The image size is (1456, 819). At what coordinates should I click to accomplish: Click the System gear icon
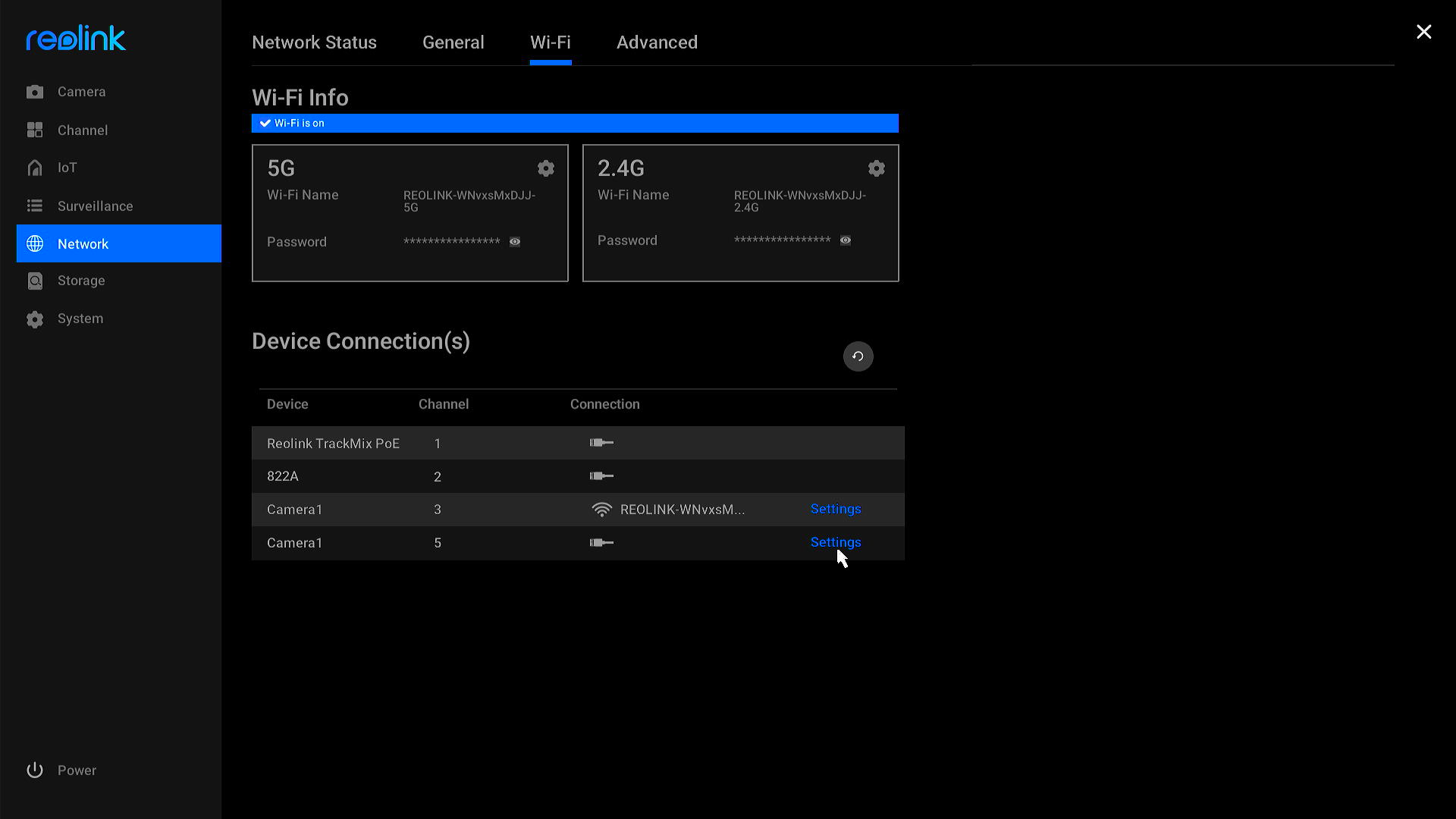point(35,319)
